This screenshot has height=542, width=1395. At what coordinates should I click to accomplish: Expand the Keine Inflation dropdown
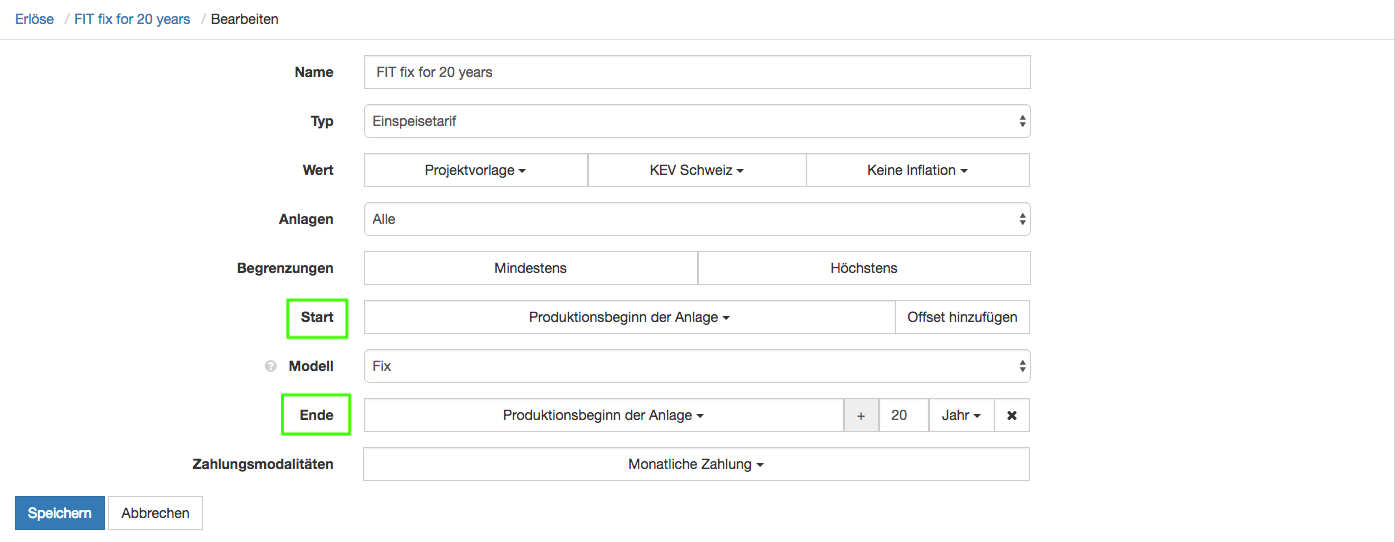click(x=917, y=170)
